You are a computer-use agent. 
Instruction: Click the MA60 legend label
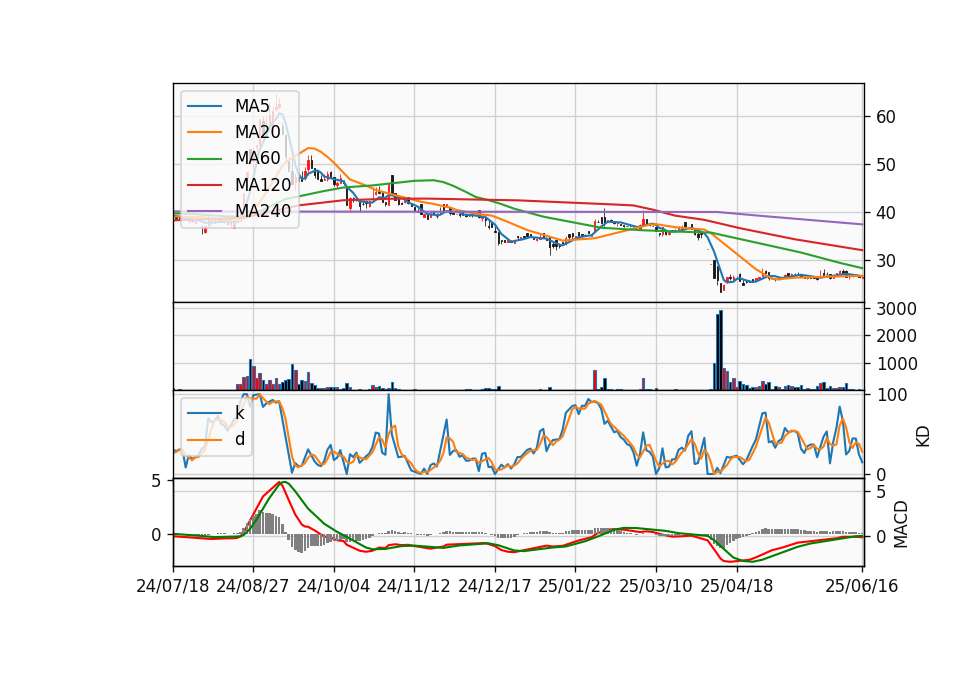pyautogui.click(x=257, y=158)
